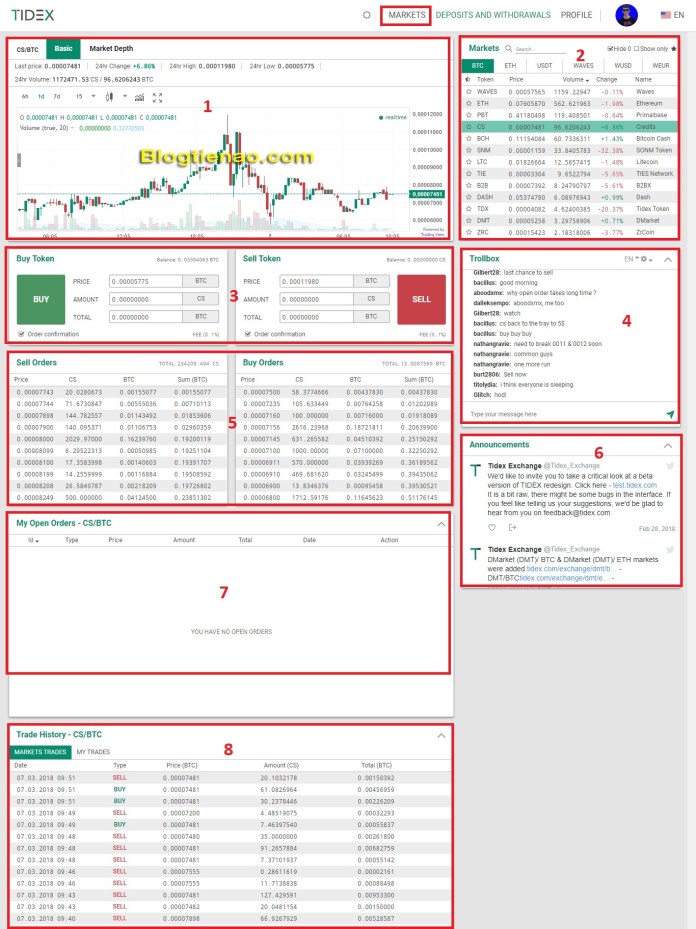Select the SNM SONM Token market row

[570, 150]
